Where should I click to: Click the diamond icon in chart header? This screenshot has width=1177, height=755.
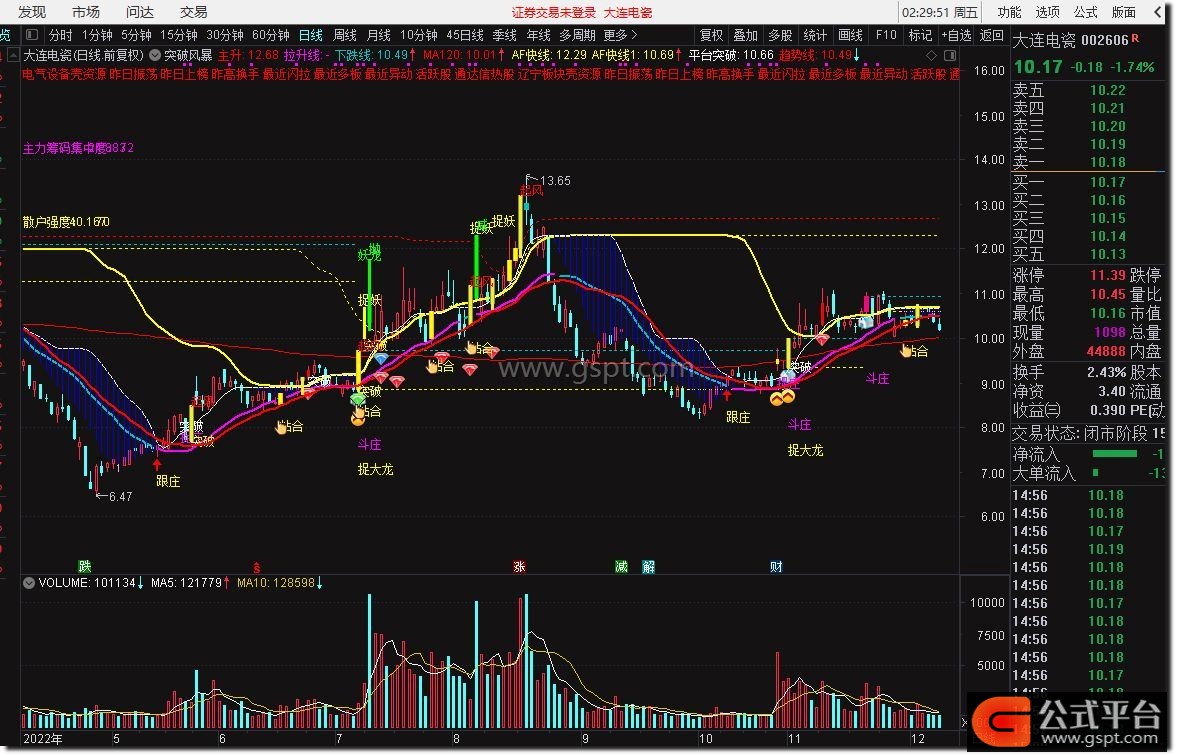(932, 56)
